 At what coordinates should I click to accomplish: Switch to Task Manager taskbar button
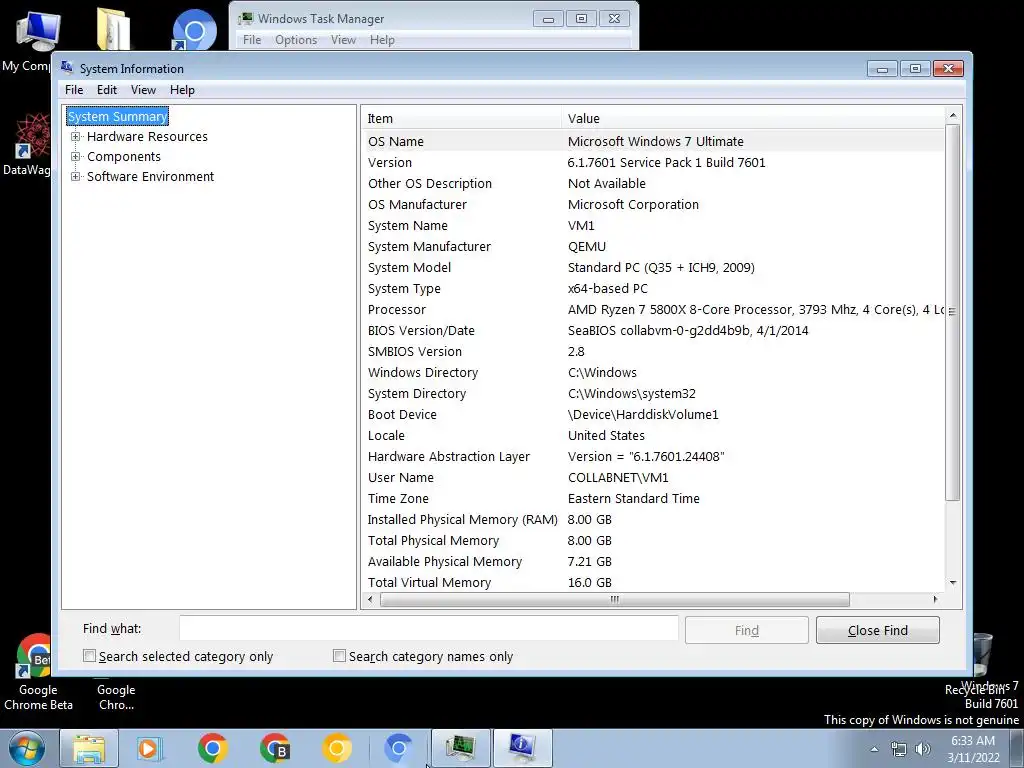(x=461, y=748)
